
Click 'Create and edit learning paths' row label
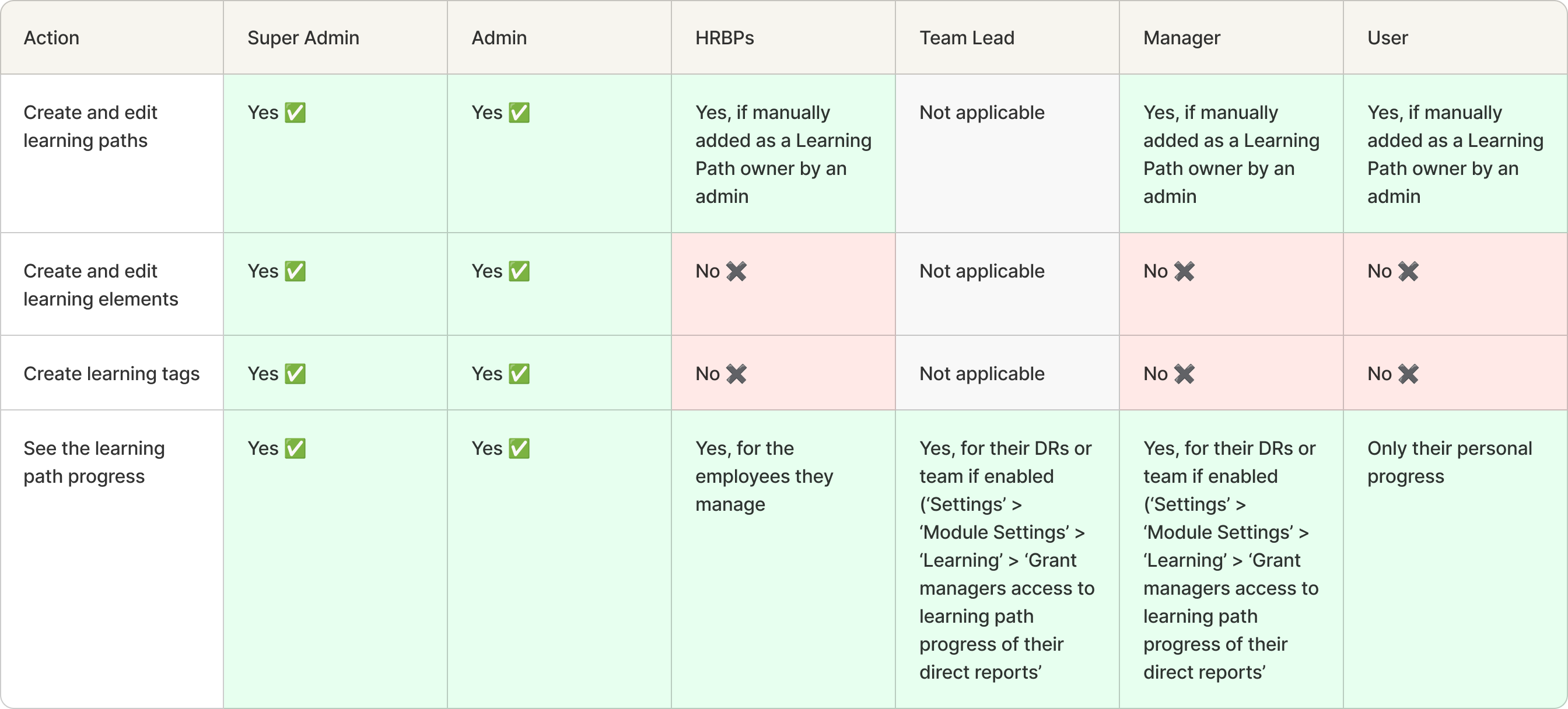tap(90, 127)
